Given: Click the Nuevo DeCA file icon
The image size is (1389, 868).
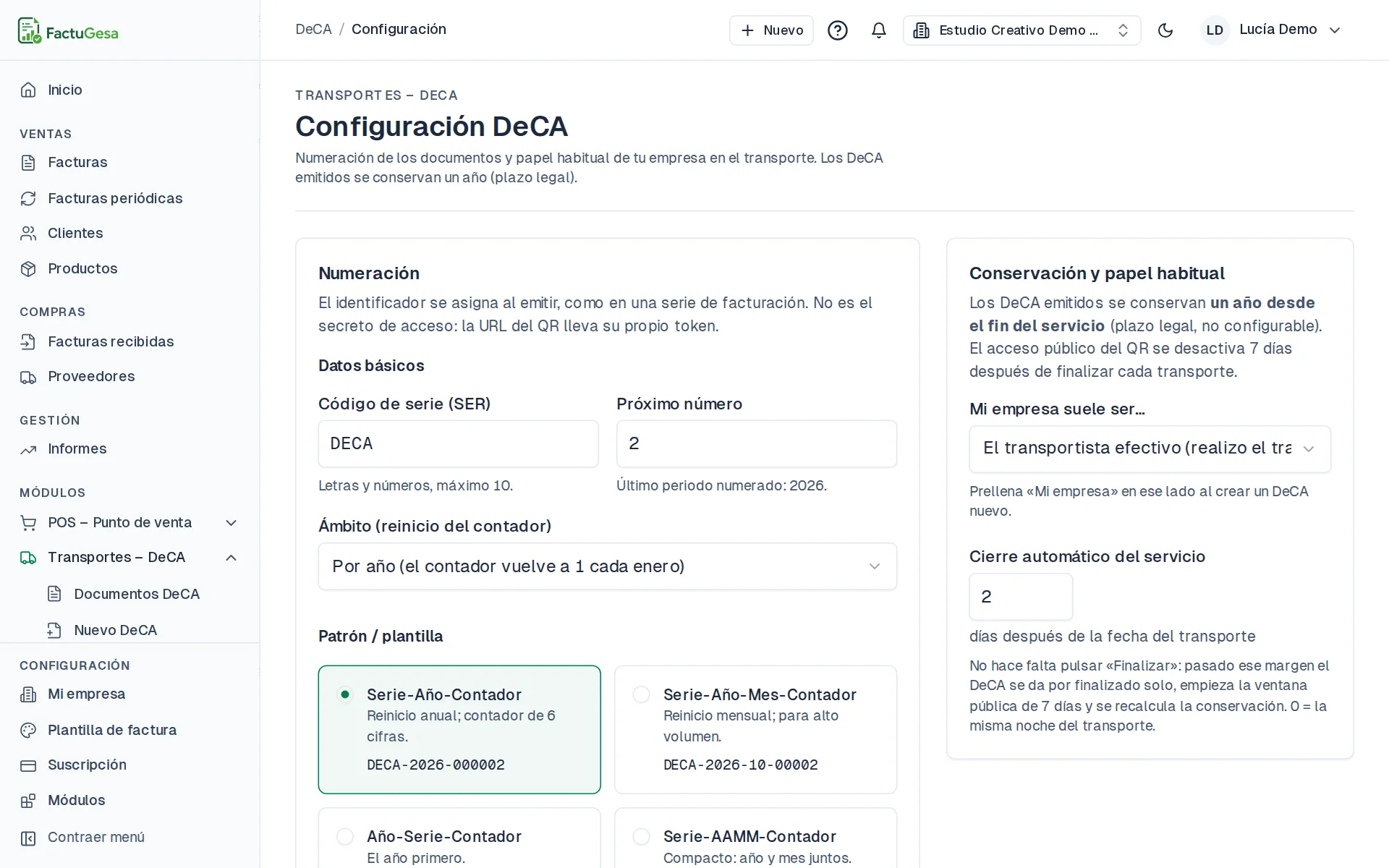Looking at the screenshot, I should click(54, 630).
